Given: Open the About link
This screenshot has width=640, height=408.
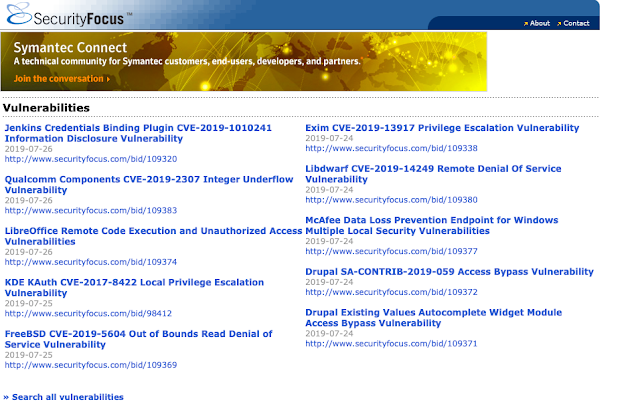Looking at the screenshot, I should coord(540,24).
